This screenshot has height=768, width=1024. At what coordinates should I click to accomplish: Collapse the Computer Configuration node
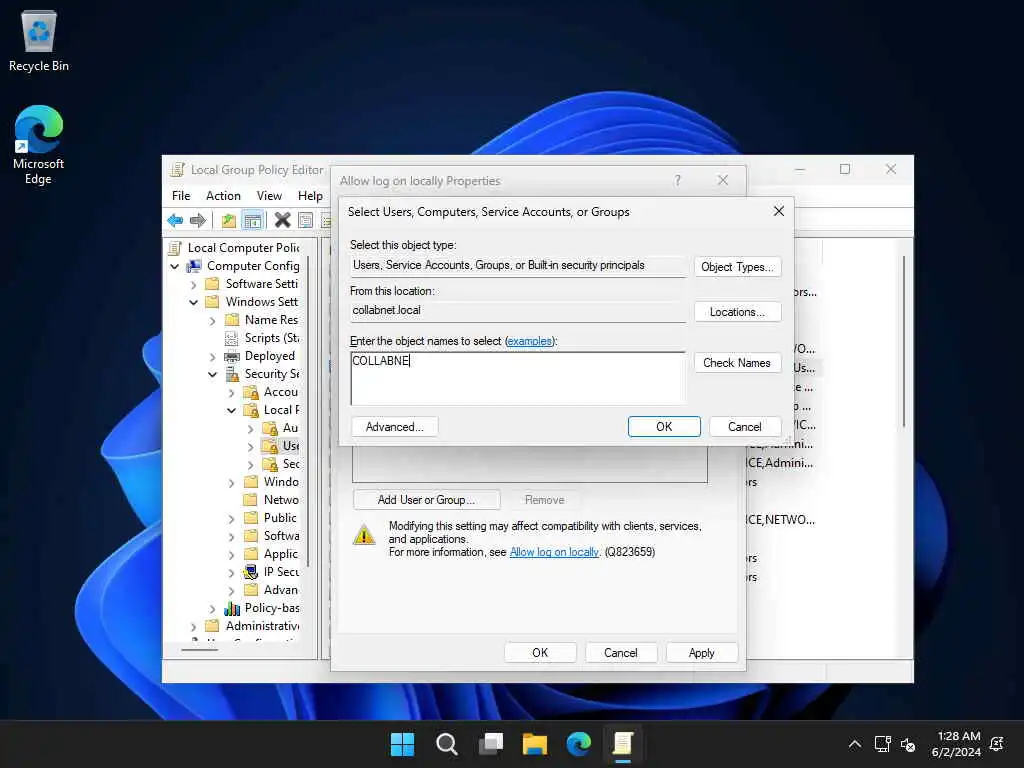[x=174, y=266]
